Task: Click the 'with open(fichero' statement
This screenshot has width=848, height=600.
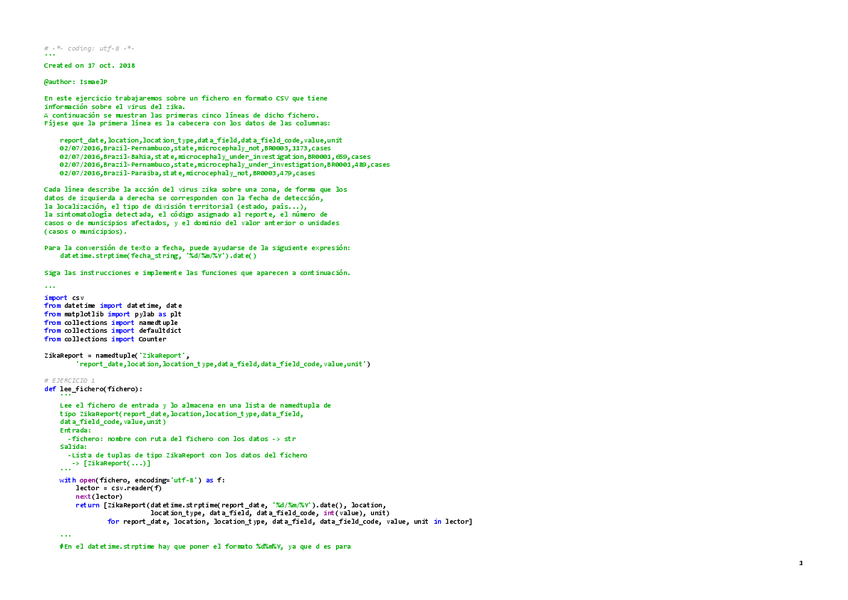Action: [142, 480]
